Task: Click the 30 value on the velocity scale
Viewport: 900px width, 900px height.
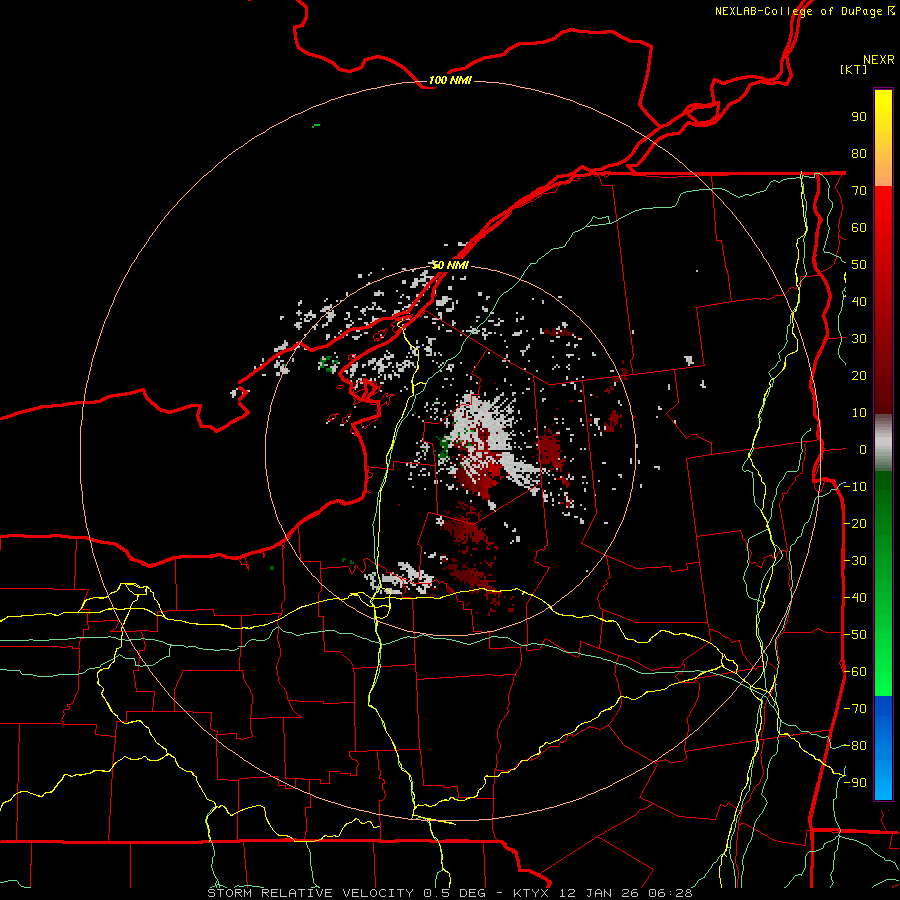Action: click(x=859, y=339)
